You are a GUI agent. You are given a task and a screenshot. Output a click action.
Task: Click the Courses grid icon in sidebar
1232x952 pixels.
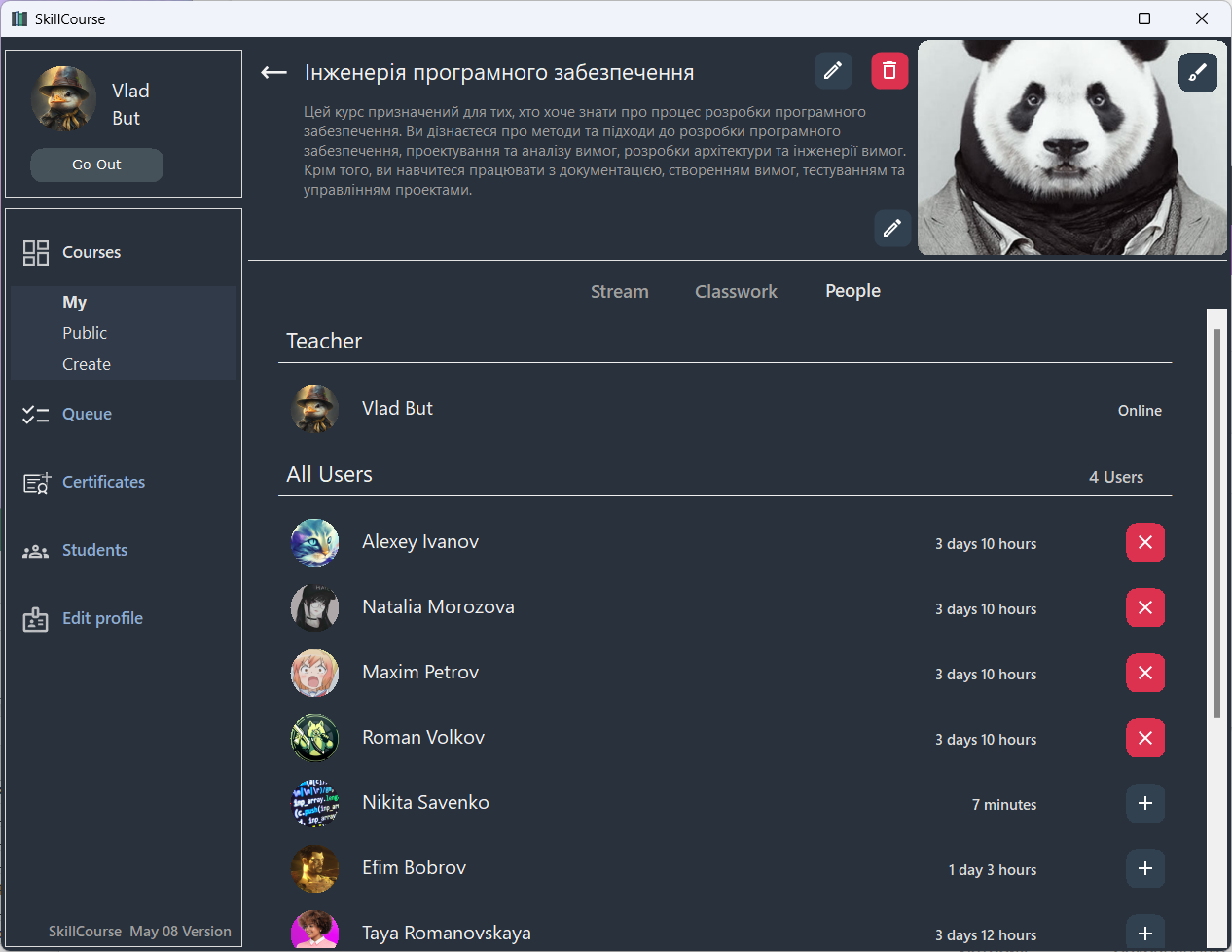coord(36,253)
